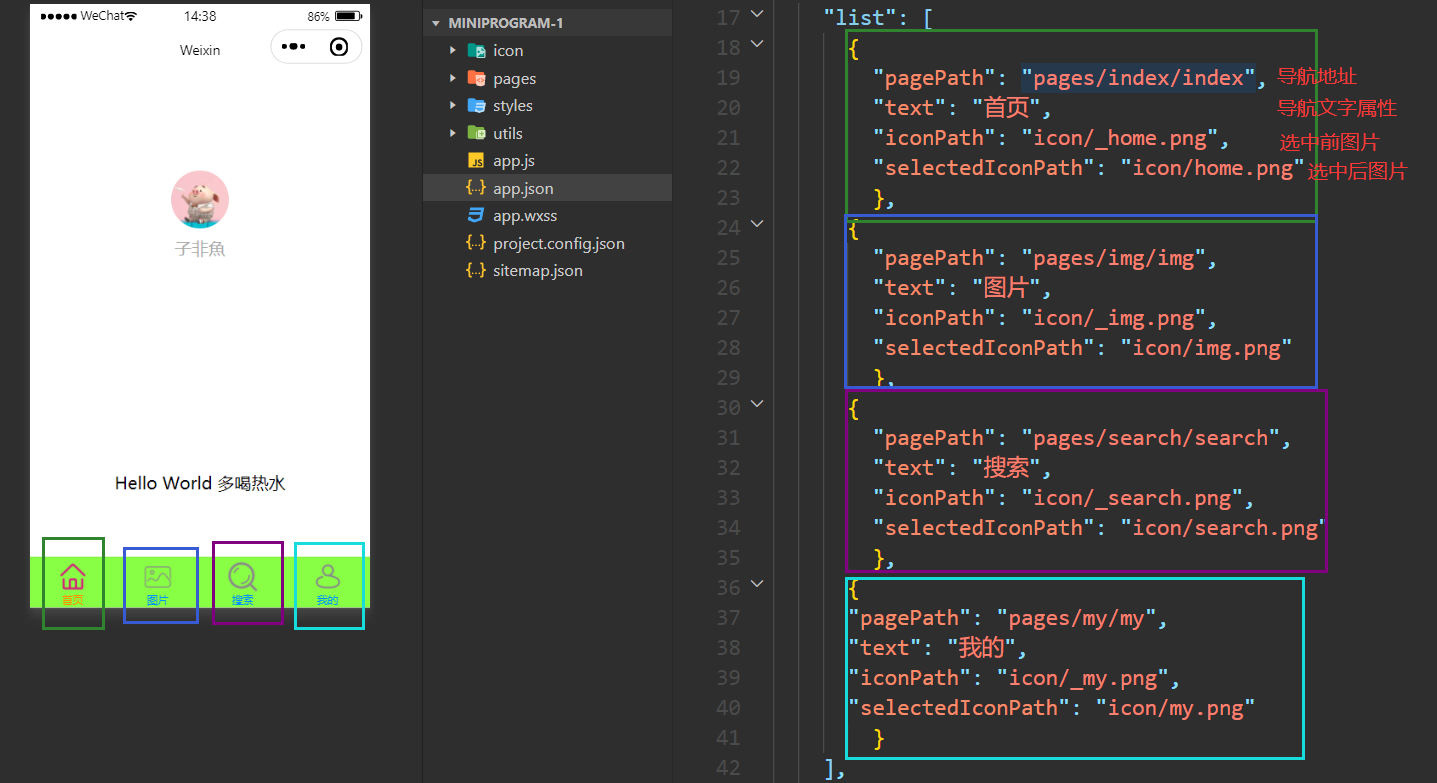Fold the code block at line 36
The height and width of the screenshot is (783, 1437).
click(757, 583)
